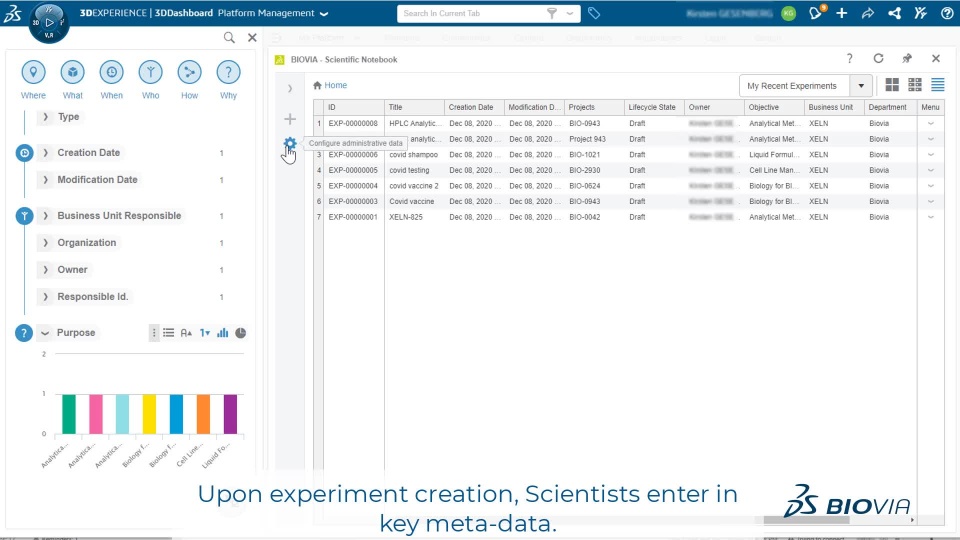
Task: Open search filter options dropdown
Action: coord(570,13)
